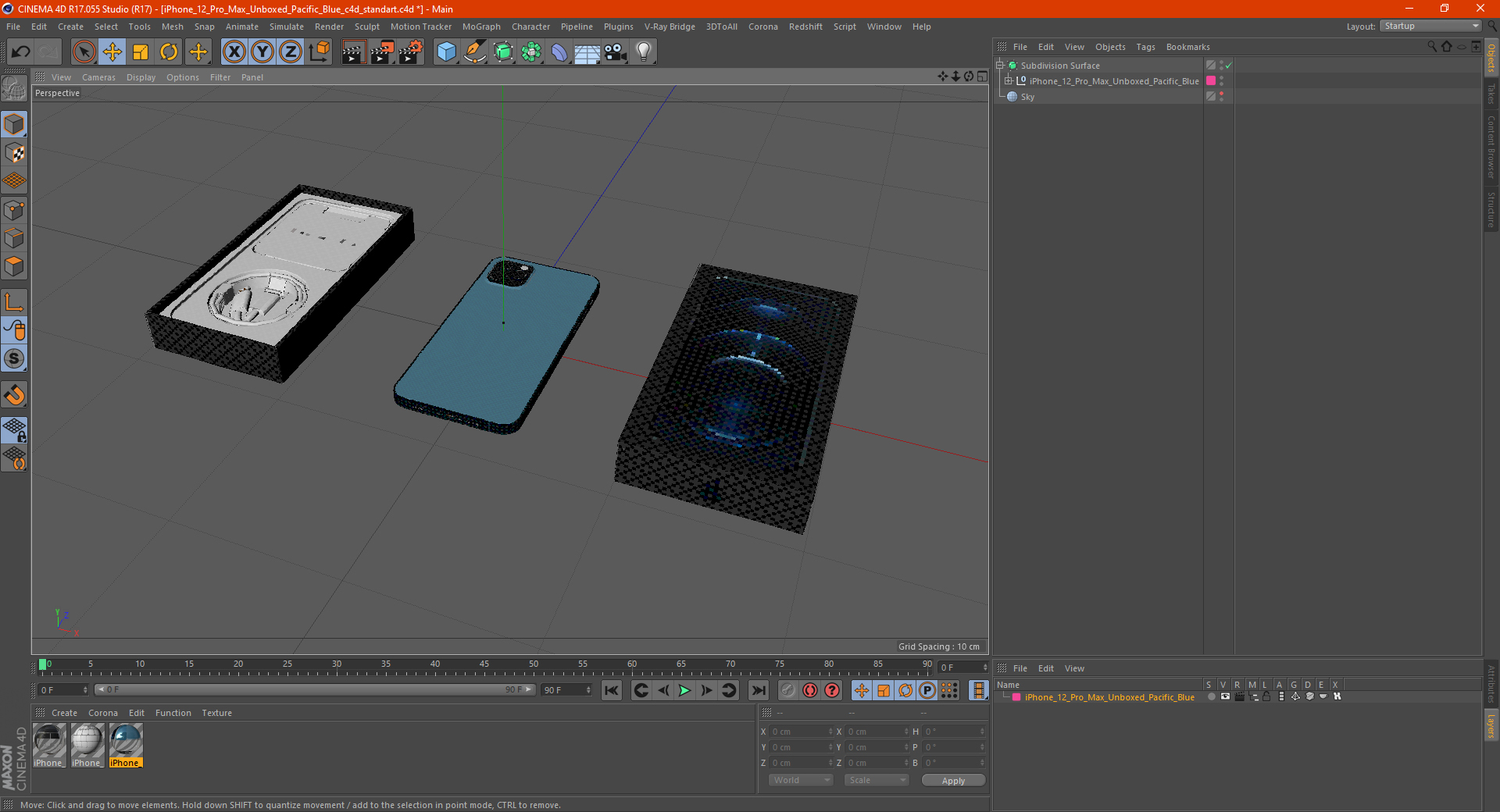Open the File menu
The height and width of the screenshot is (812, 1500).
tap(13, 27)
